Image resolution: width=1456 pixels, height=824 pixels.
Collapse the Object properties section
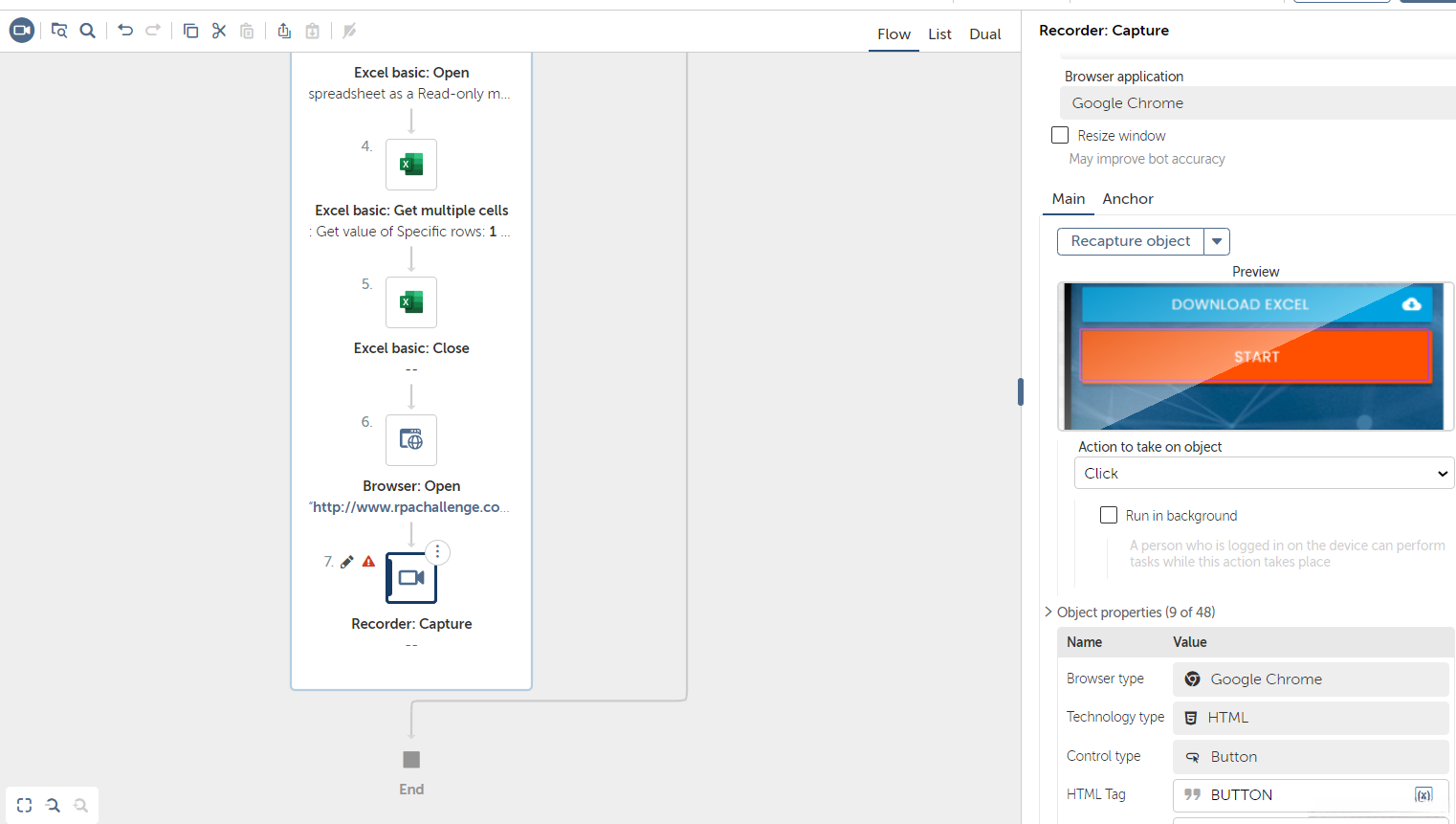click(1048, 612)
